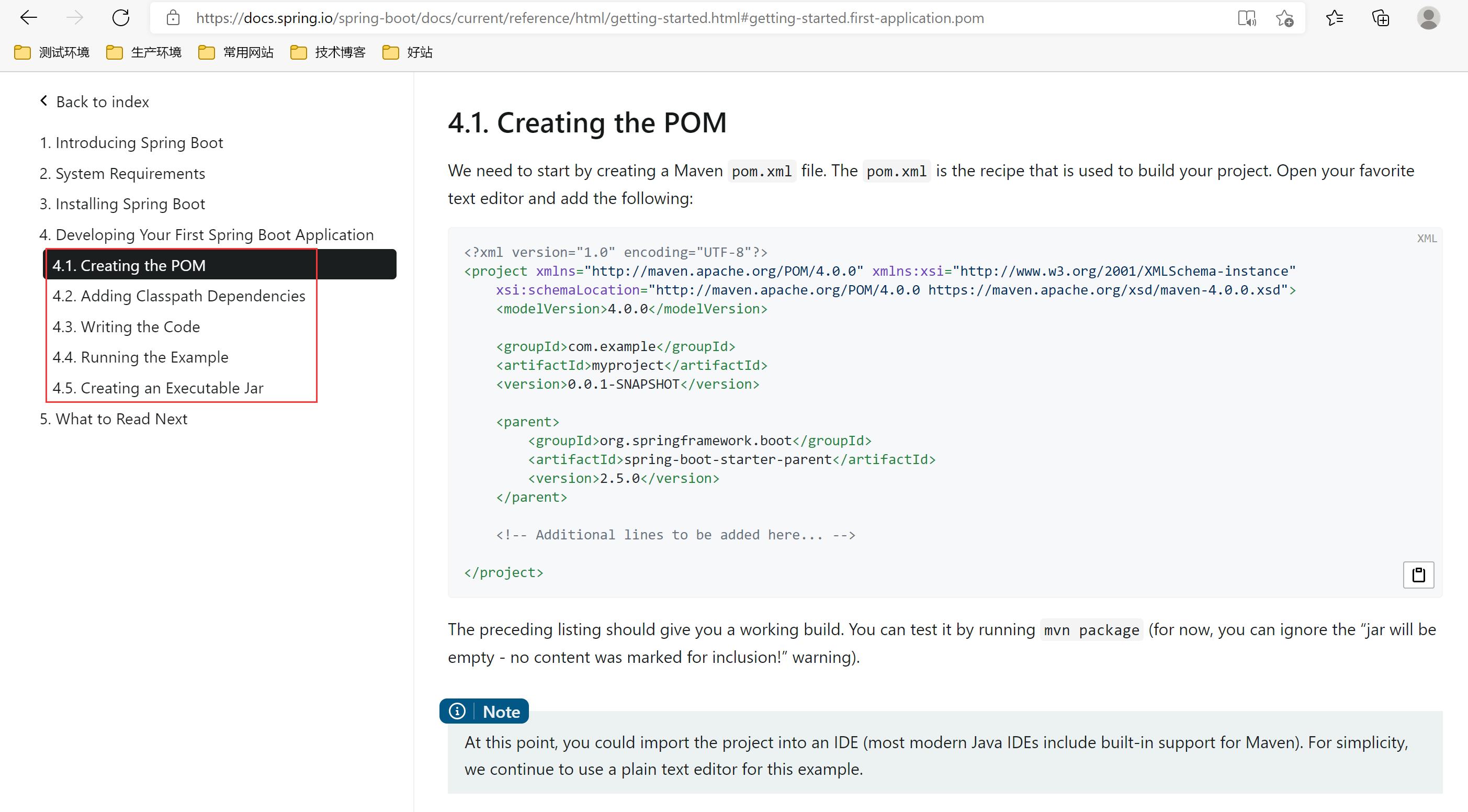Screen dimensions: 1468x812
Task: Click the 0.0.1-SNAPSHOT version line
Action: [x=627, y=384]
